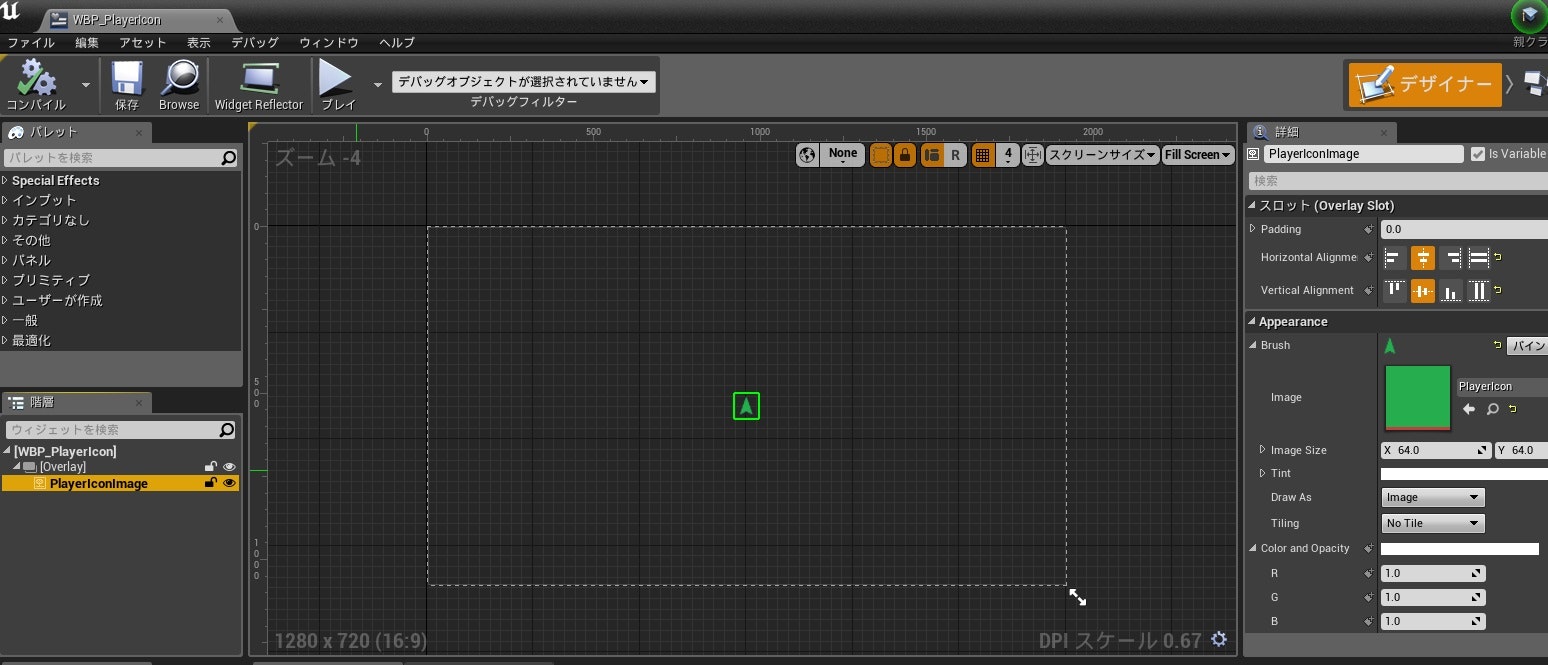Select WBP_PlayerIcon editor tab
Viewport: 1548px width, 665px height.
(137, 20)
